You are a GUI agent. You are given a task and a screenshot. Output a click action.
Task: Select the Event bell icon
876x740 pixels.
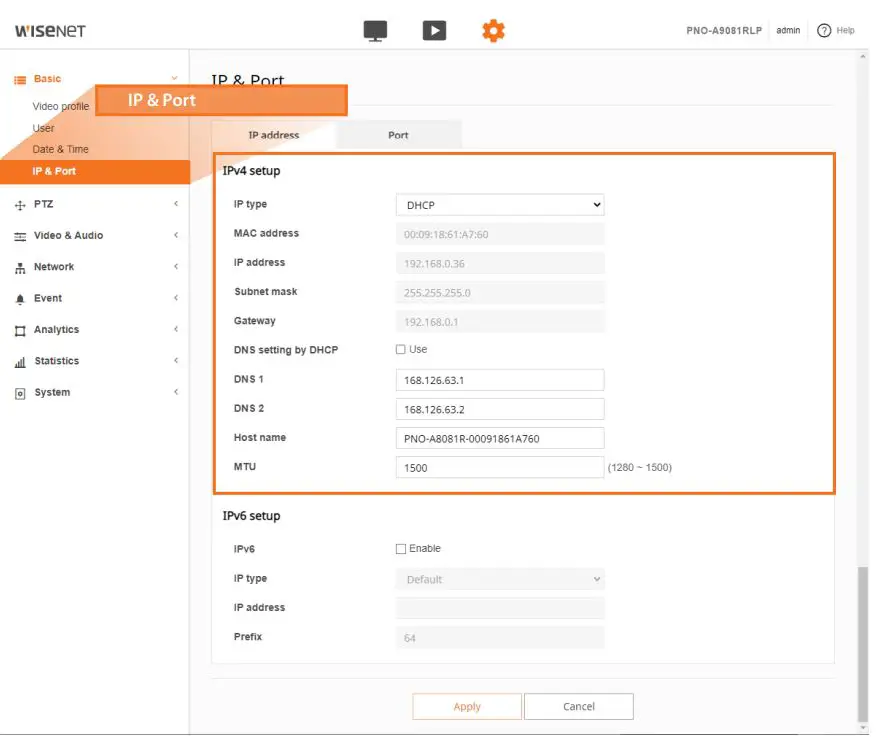click(x=20, y=298)
